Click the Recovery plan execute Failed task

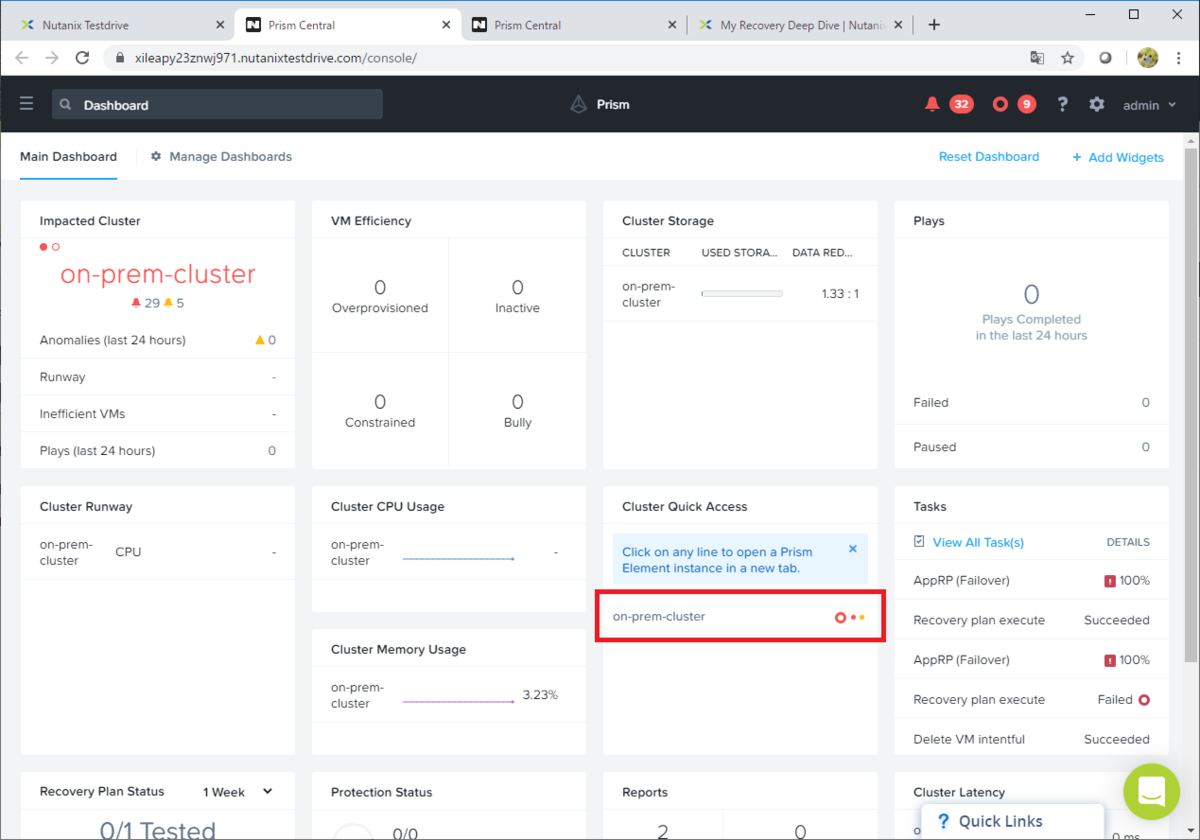point(1031,700)
